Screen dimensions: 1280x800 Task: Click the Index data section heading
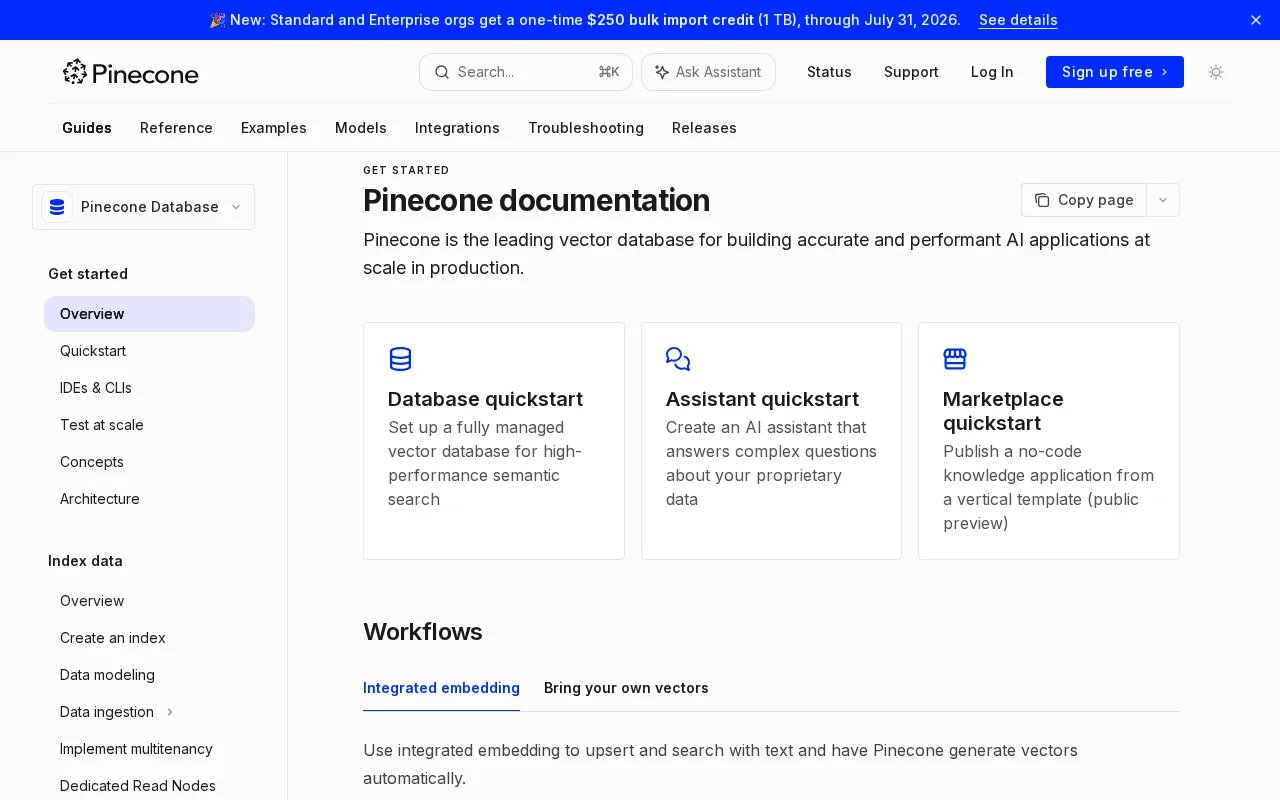(85, 561)
